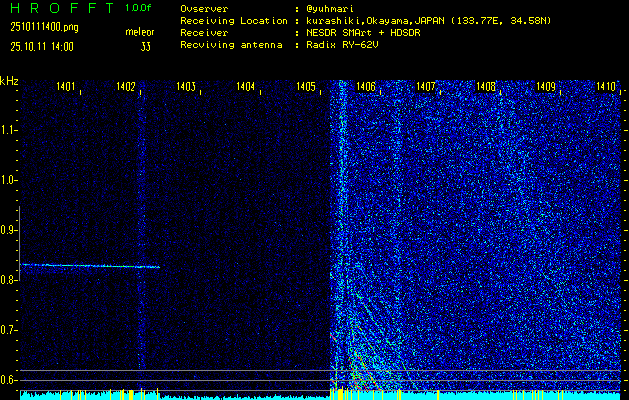The width and height of the screenshot is (629, 400).
Task: Select the 1406 time marker
Action: (x=366, y=88)
